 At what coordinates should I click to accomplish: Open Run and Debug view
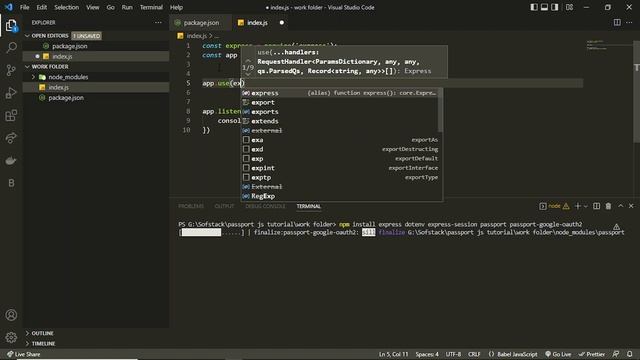click(x=11, y=93)
